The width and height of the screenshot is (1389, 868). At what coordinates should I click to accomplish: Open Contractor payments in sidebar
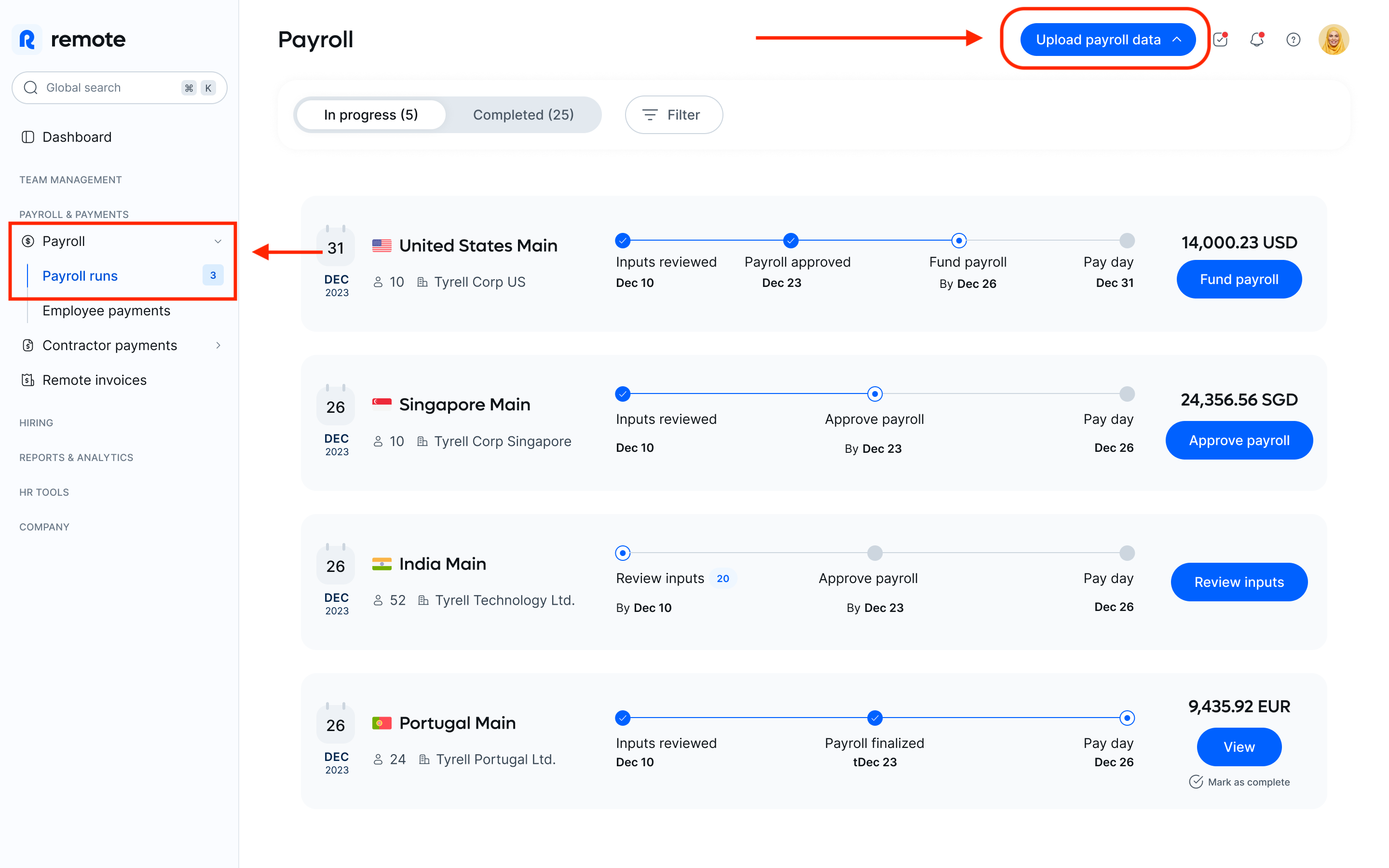coord(109,346)
